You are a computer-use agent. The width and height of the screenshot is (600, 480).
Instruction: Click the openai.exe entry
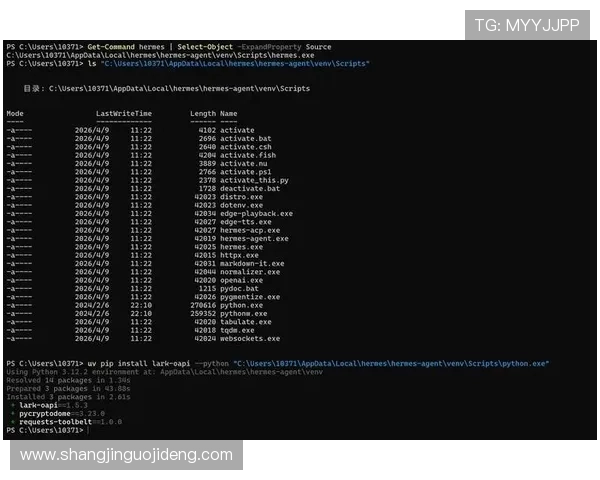[x=241, y=280]
